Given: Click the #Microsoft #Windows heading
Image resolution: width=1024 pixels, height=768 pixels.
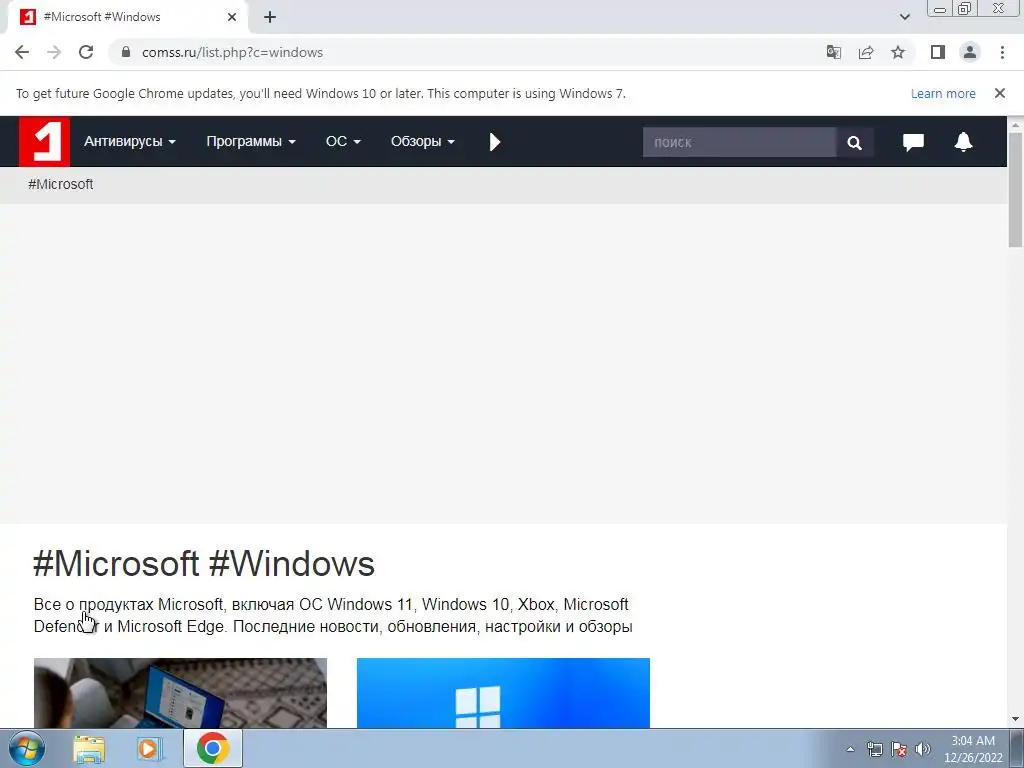Looking at the screenshot, I should (x=204, y=564).
